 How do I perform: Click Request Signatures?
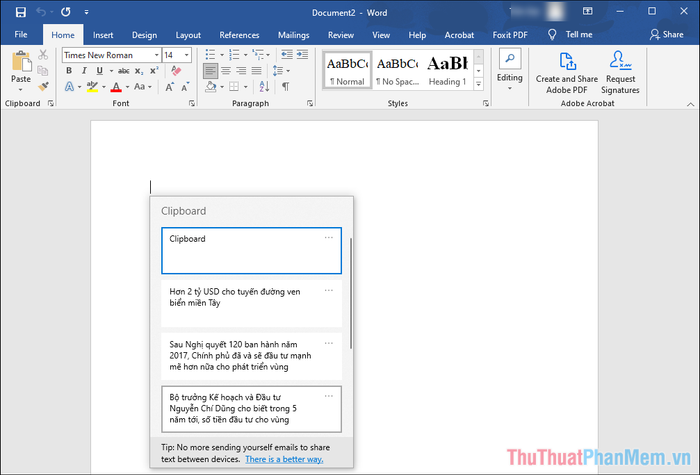[620, 72]
